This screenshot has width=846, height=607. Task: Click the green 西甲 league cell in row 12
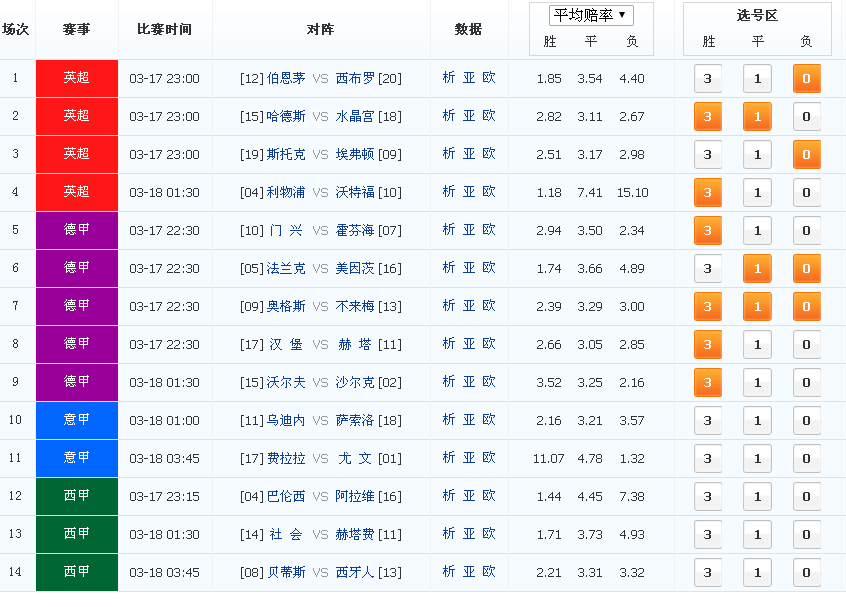(77, 496)
